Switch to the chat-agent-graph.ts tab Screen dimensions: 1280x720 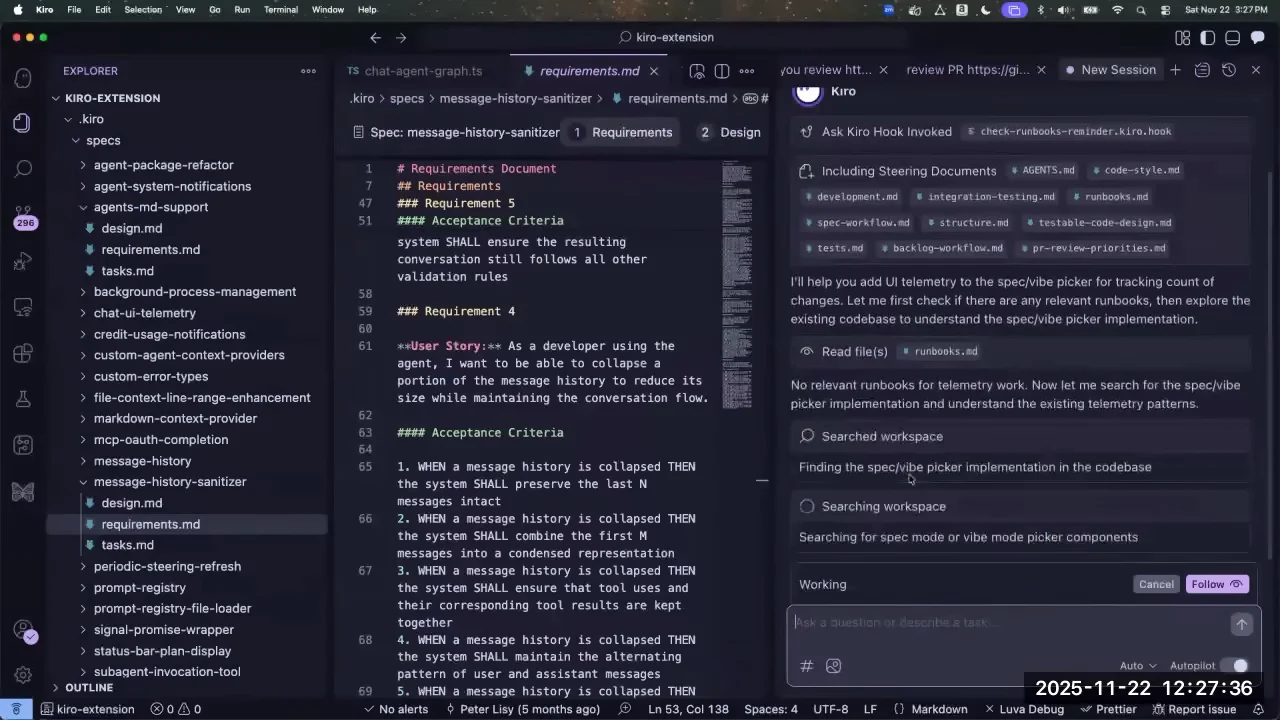coord(423,71)
